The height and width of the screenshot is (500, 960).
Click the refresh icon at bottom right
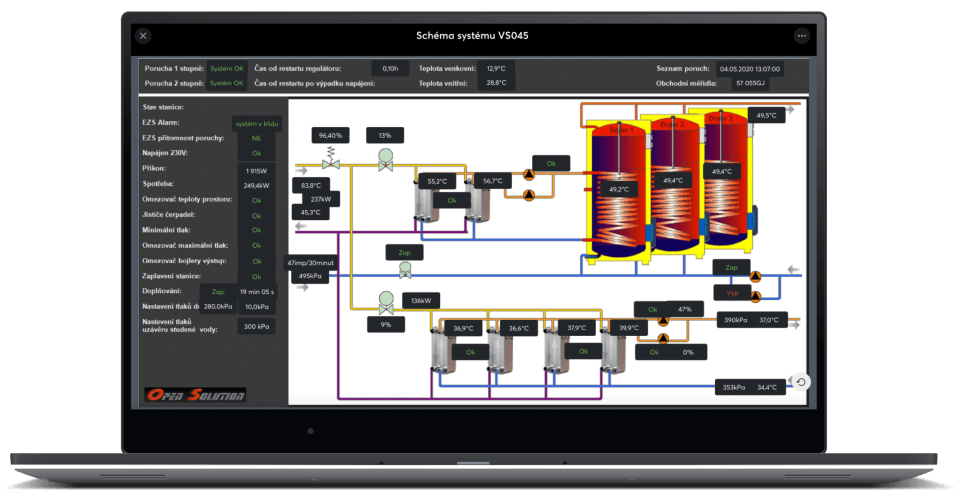pyautogui.click(x=801, y=382)
